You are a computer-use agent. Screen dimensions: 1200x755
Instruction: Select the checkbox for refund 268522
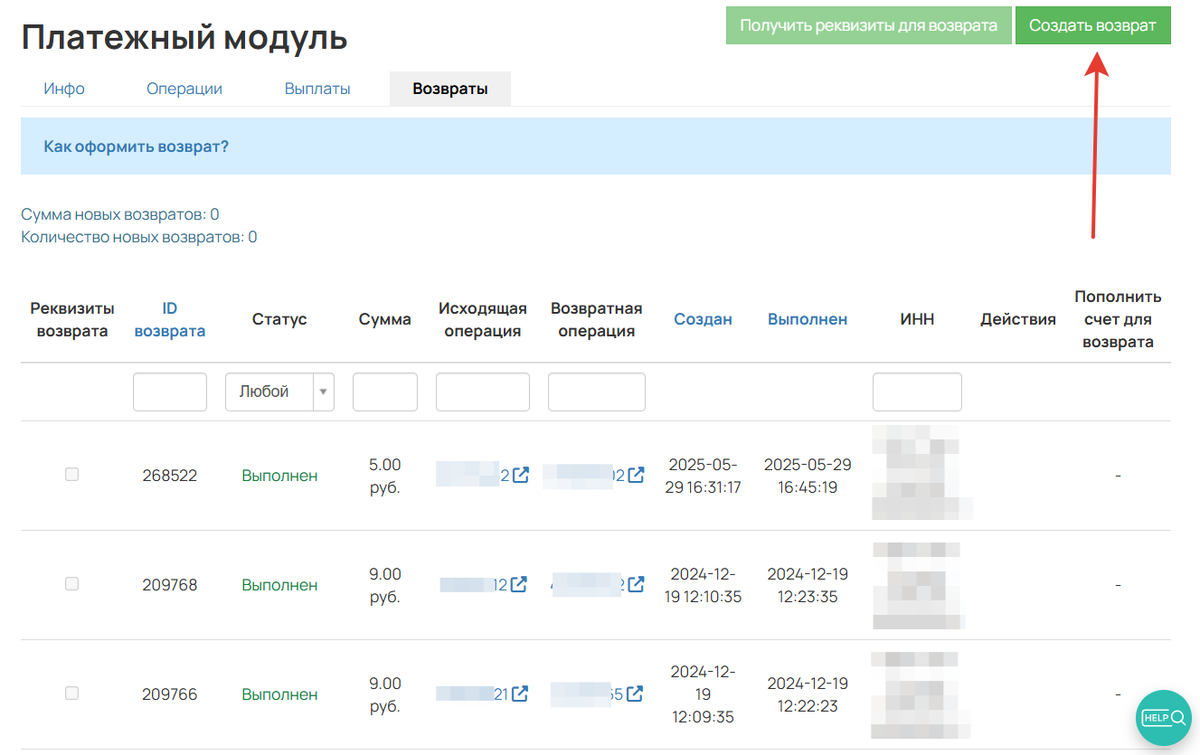tap(71, 474)
